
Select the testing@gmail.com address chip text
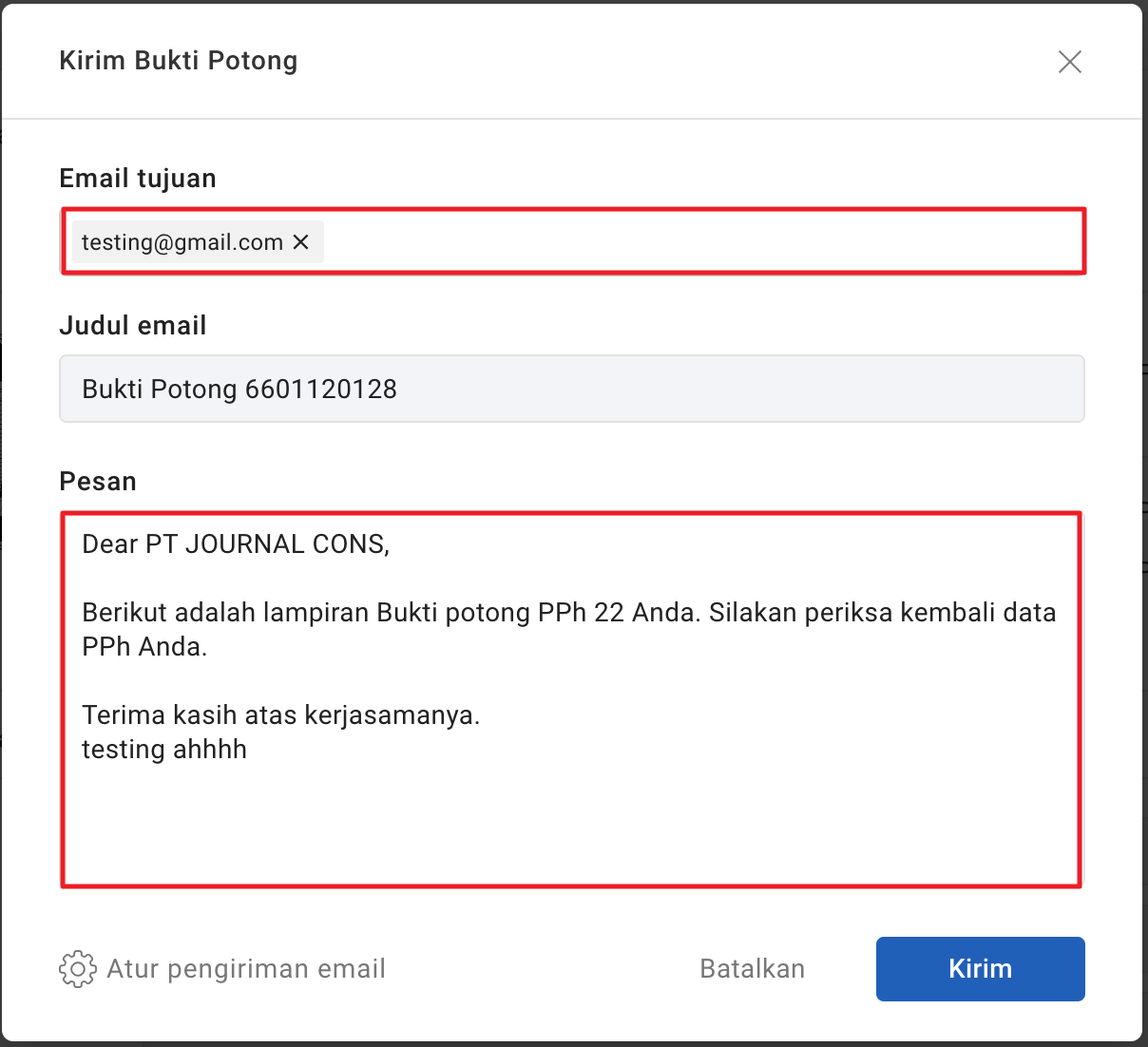pos(182,242)
